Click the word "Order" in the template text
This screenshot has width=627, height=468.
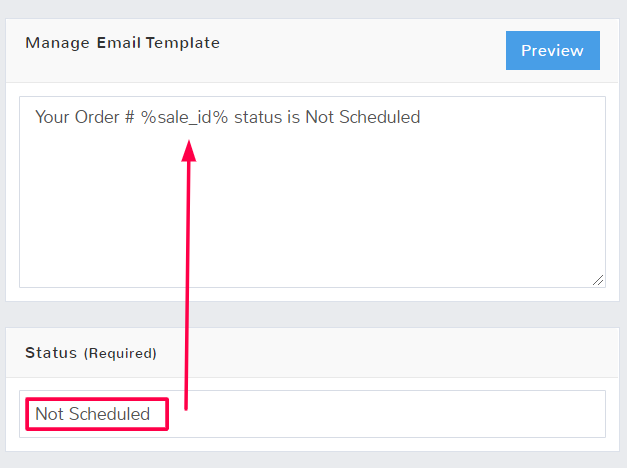point(96,117)
